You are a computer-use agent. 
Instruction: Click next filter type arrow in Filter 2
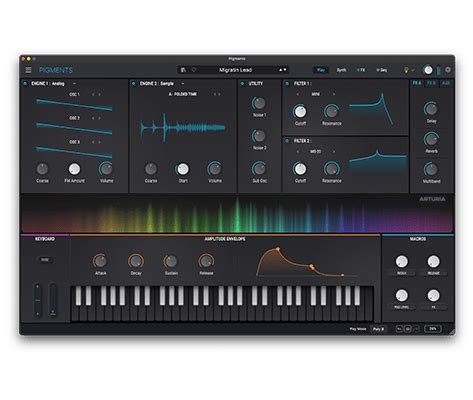click(x=334, y=151)
